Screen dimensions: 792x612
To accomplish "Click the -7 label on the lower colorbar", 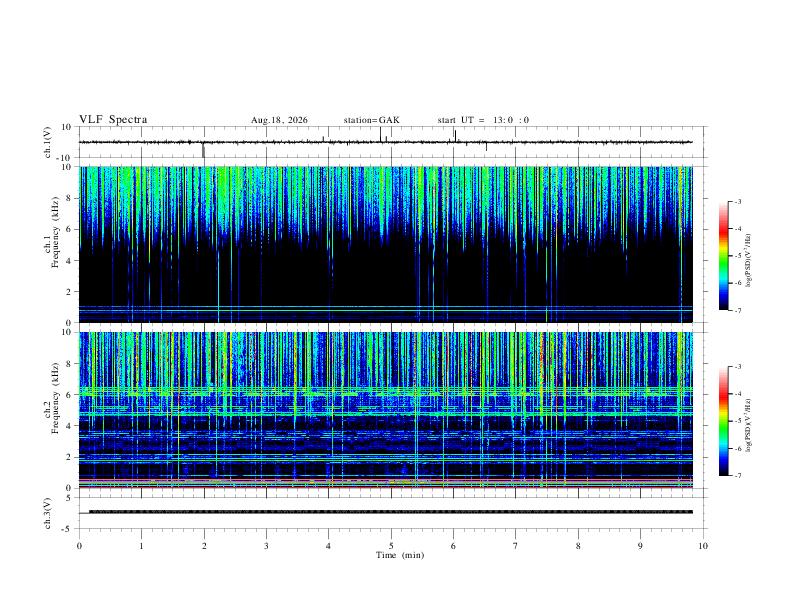I will tap(737, 476).
